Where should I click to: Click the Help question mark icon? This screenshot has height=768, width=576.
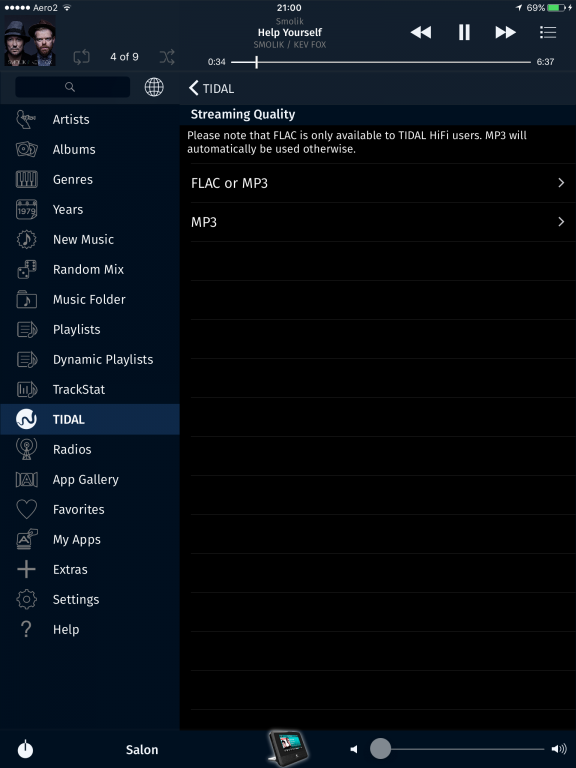click(26, 629)
